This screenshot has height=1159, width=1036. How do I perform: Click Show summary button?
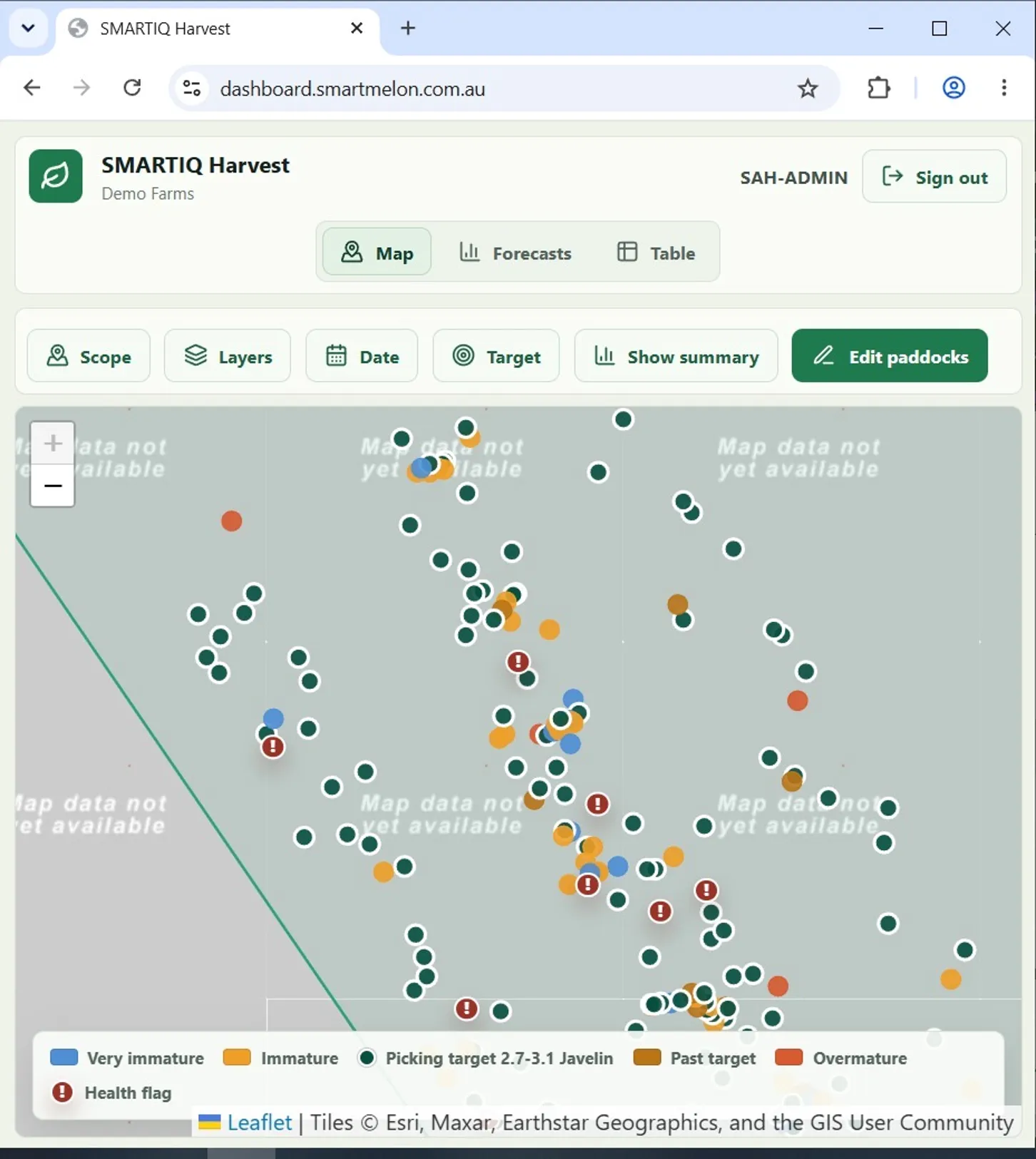pos(676,356)
